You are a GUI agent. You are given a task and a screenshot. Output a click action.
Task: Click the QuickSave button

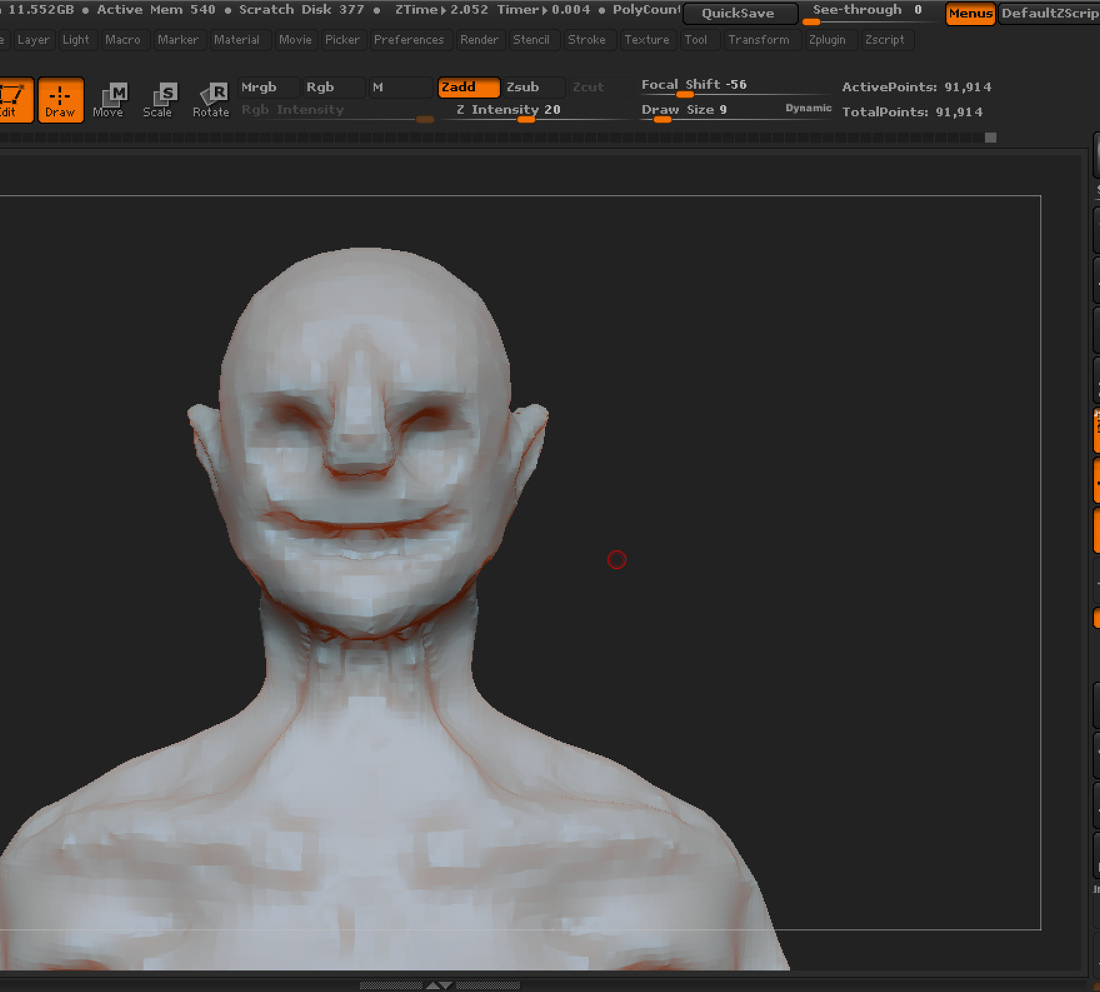pos(740,13)
